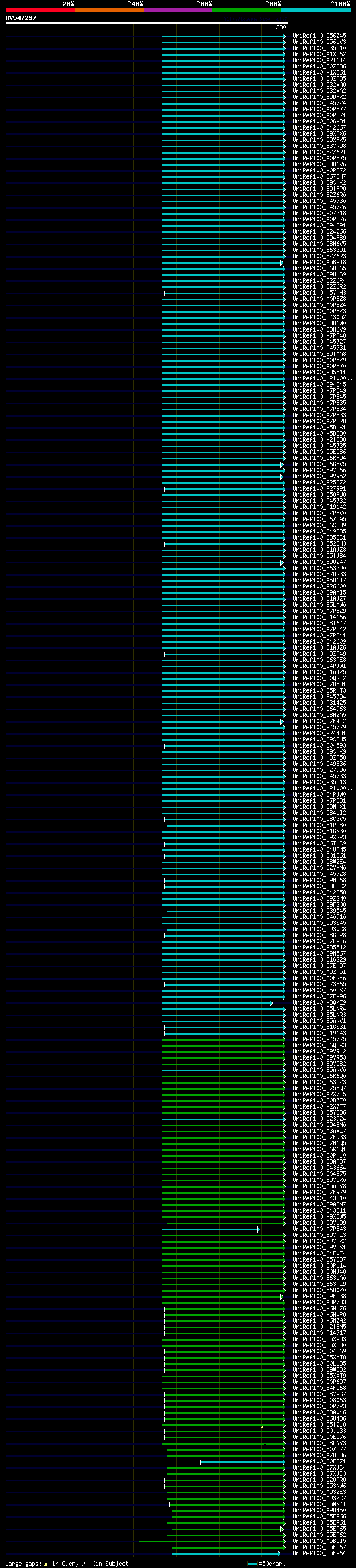Click hit label UniRef100_C5WS41
The image size is (356, 1568).
(x=319, y=1505)
